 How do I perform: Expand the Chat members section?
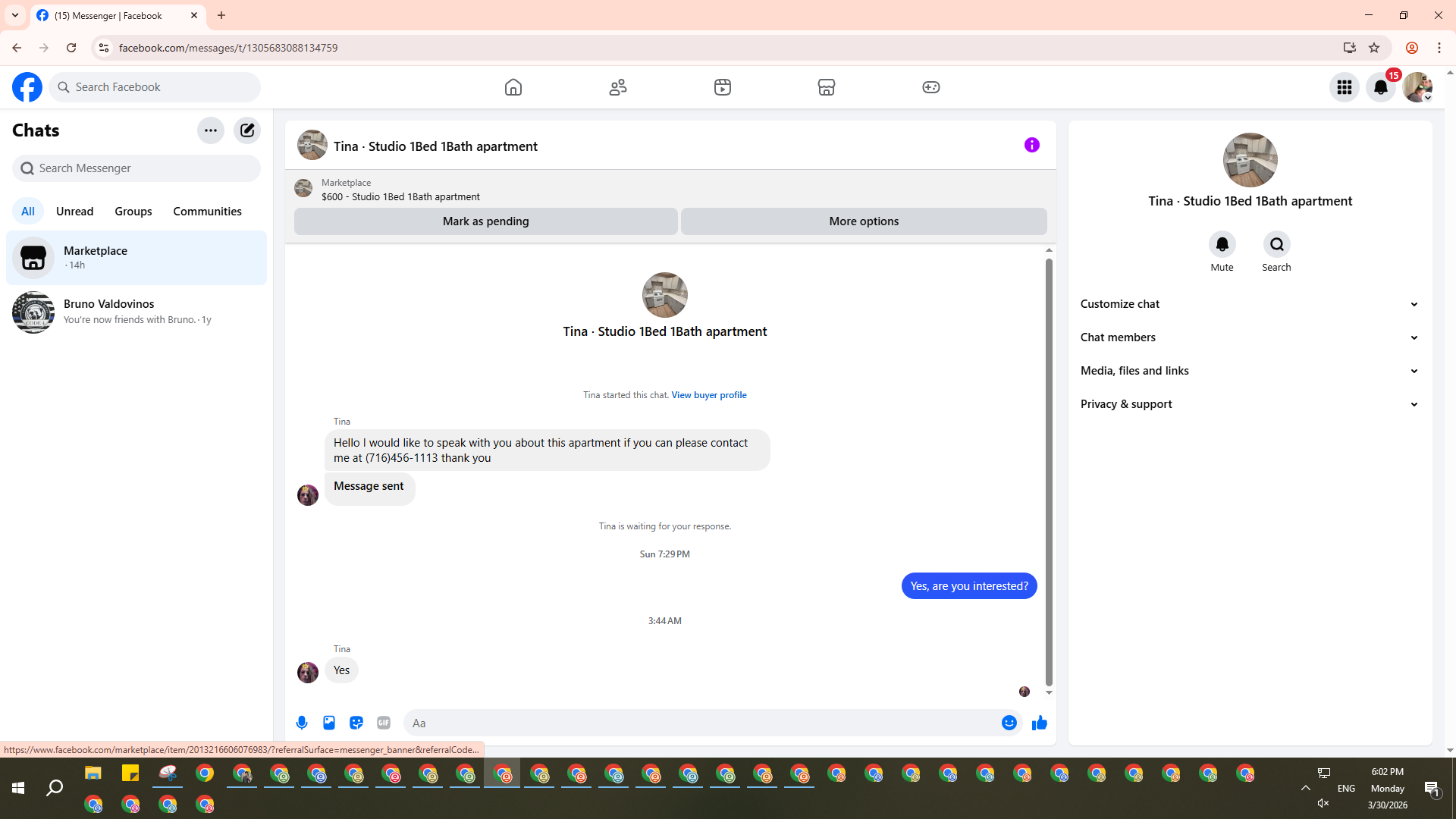[1250, 337]
